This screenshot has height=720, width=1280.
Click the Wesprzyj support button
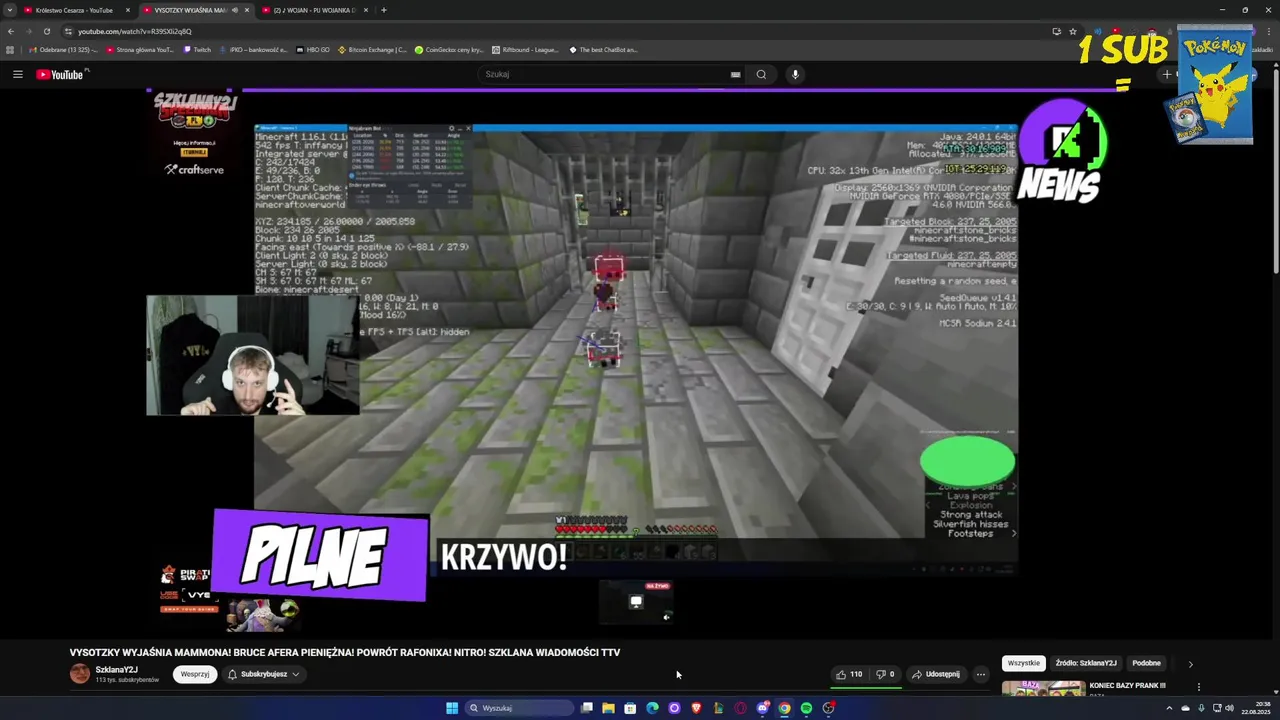coord(195,674)
